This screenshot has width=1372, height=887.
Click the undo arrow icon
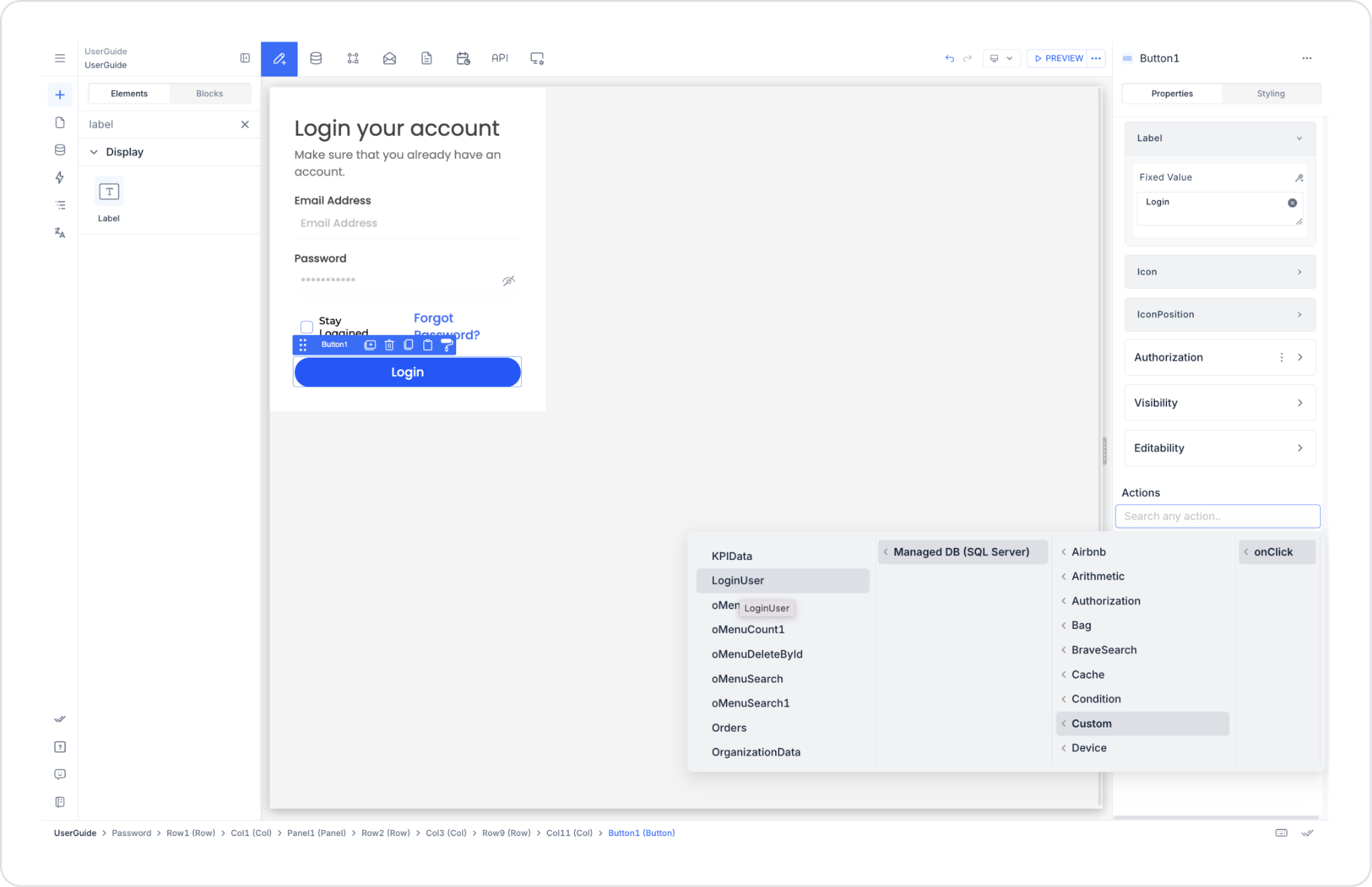click(949, 58)
